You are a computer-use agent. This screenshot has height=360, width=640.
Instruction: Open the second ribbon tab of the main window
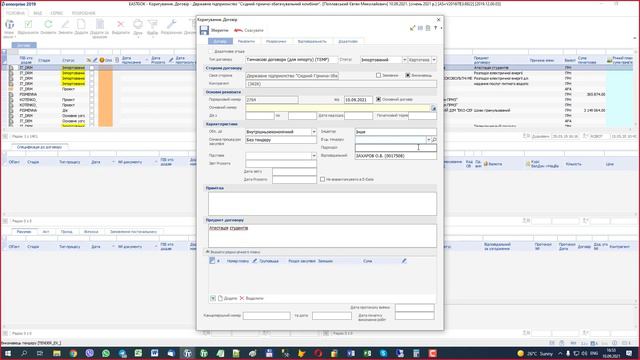(x=38, y=13)
